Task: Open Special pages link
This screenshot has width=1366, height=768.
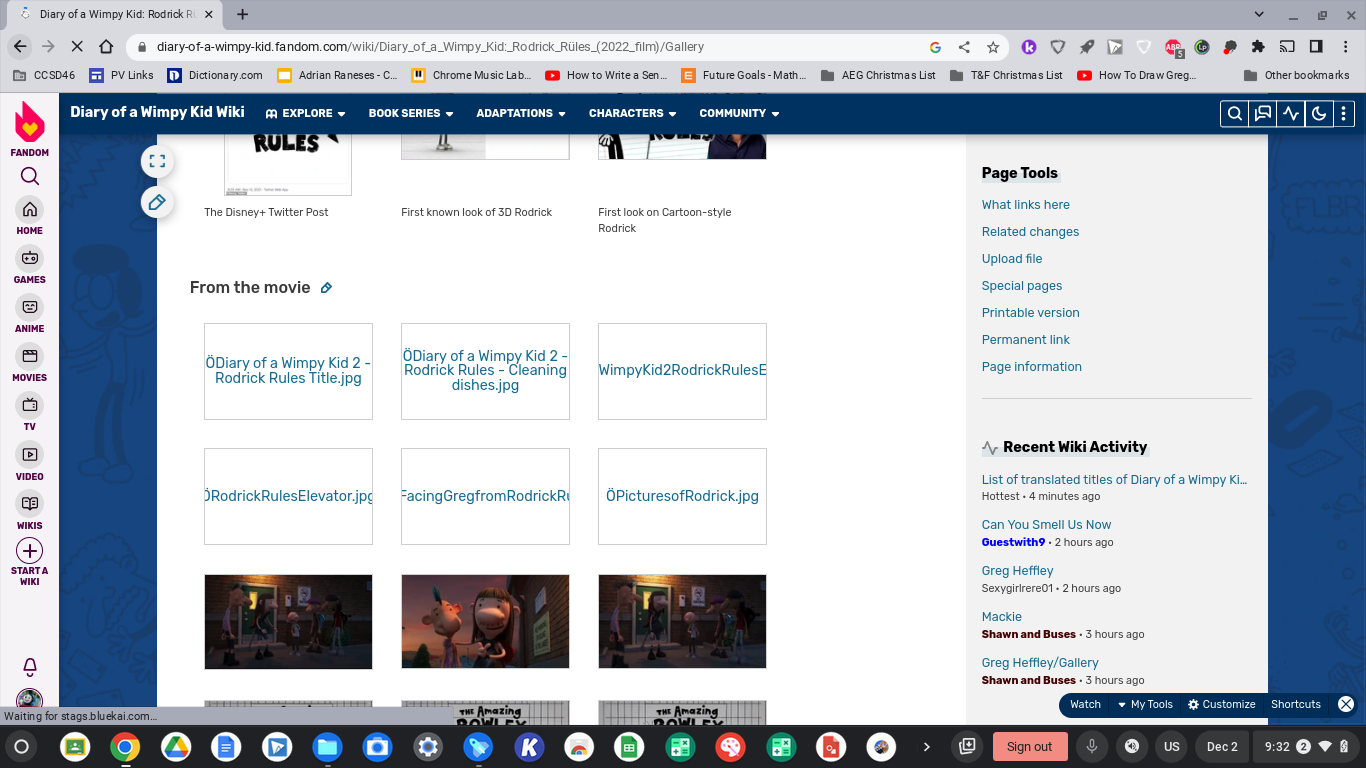Action: (x=1022, y=285)
